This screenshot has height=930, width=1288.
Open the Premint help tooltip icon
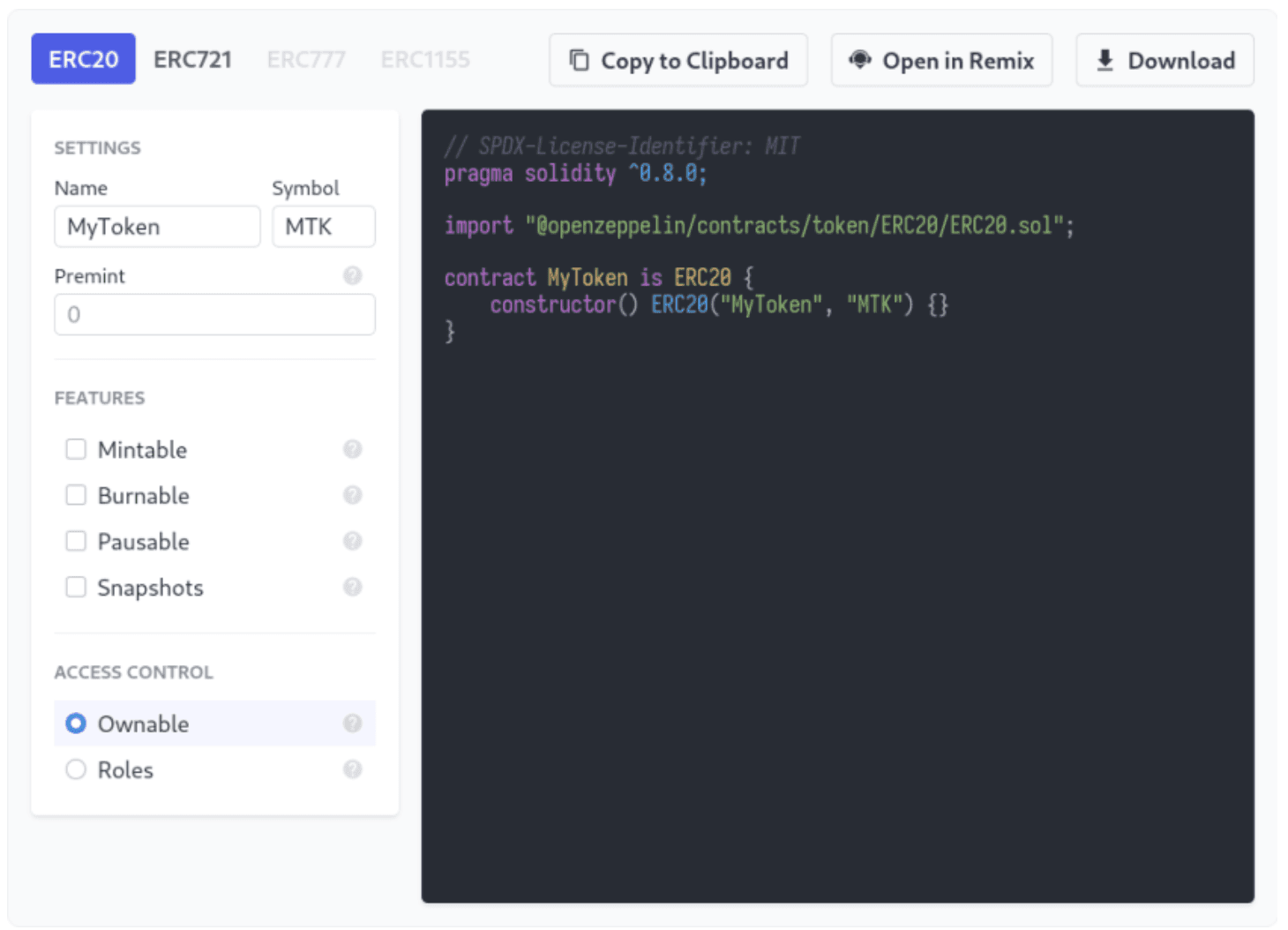pos(352,275)
